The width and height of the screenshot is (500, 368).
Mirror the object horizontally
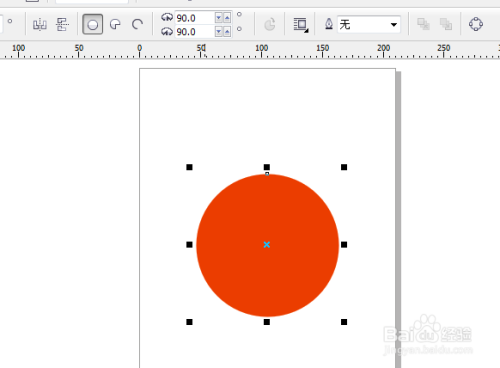(40, 24)
